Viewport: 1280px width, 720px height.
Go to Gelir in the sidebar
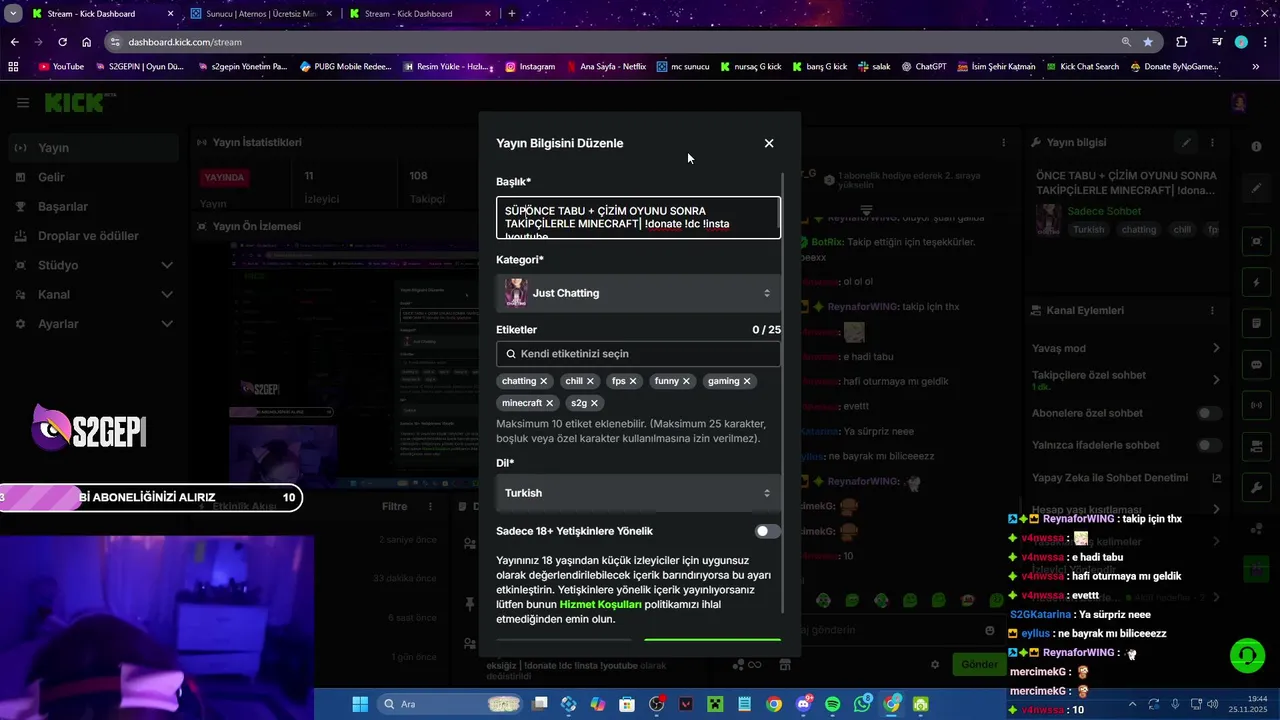pyautogui.click(x=92, y=177)
